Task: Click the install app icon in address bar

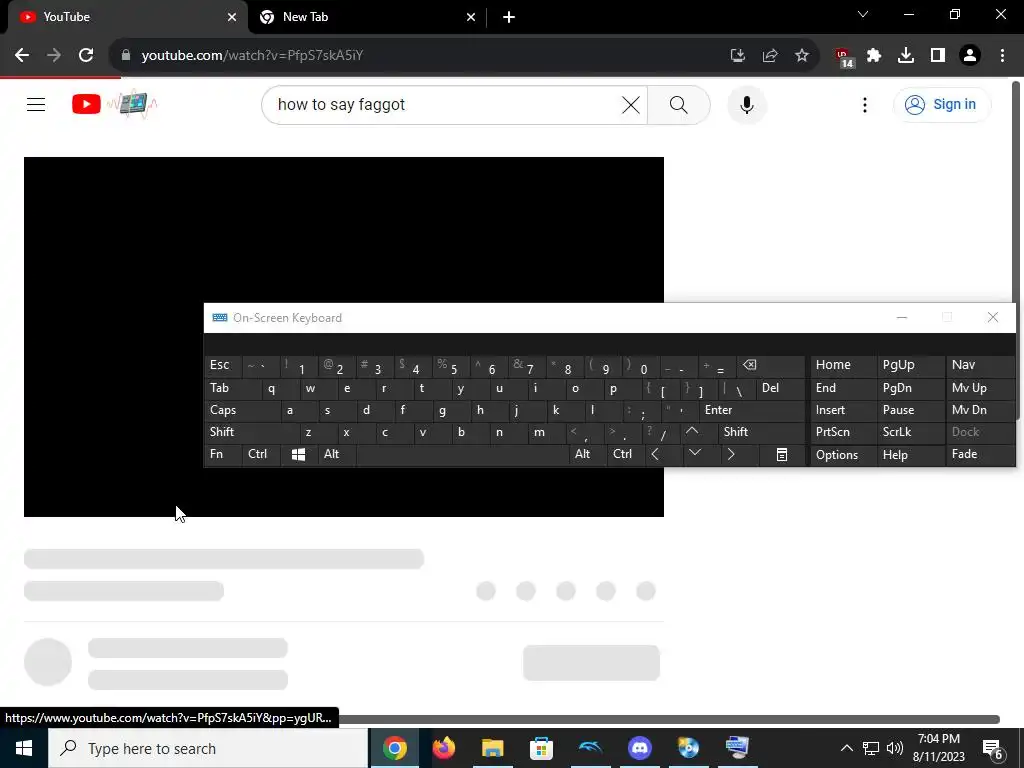Action: [737, 56]
